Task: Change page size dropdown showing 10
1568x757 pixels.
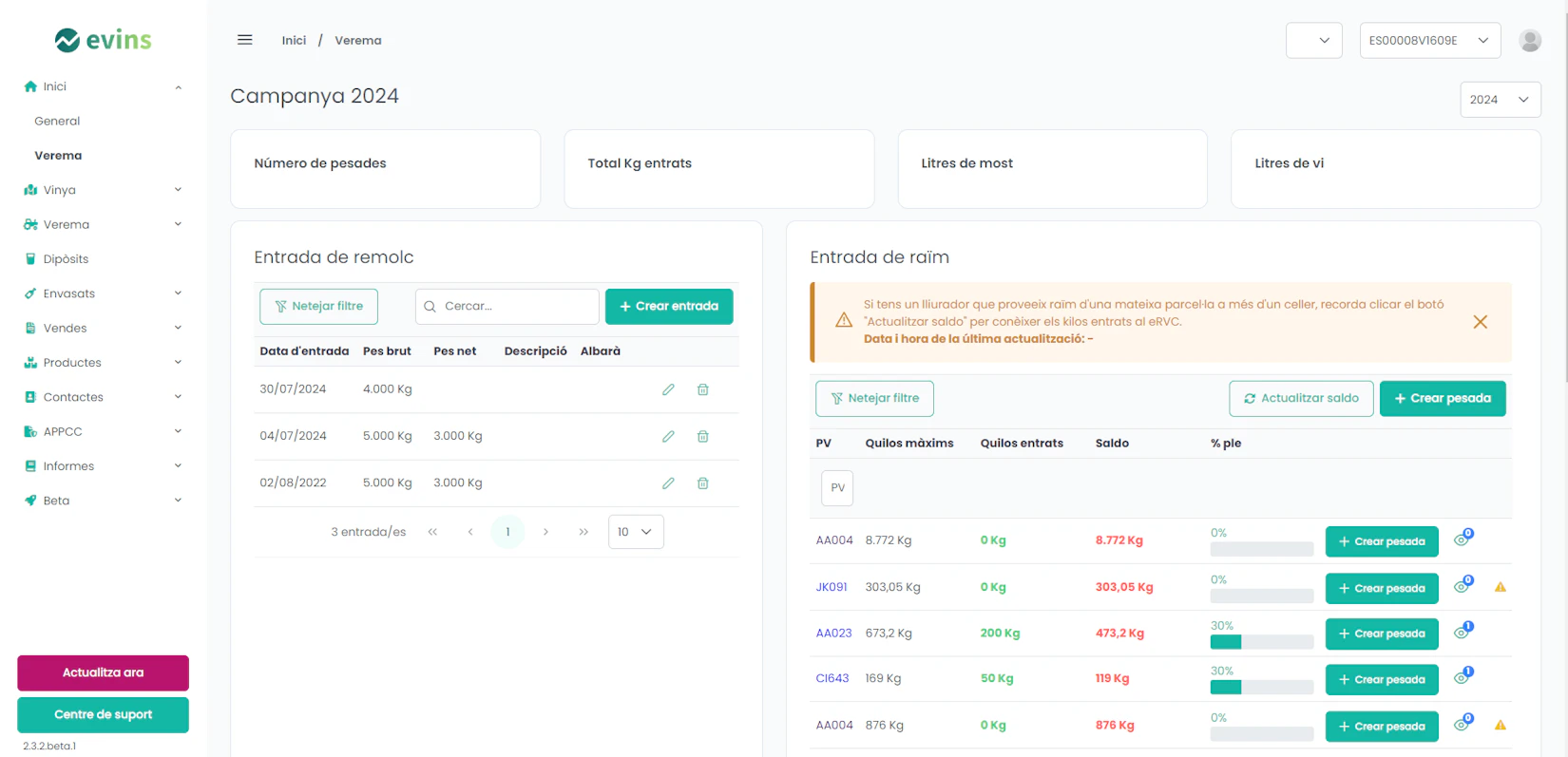Action: [x=635, y=532]
